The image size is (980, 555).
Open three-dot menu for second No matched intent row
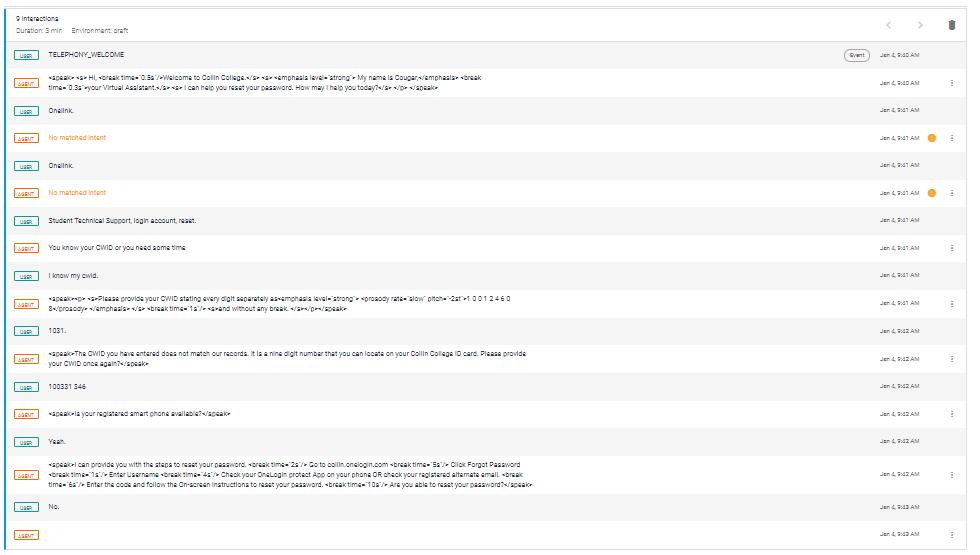(952, 193)
